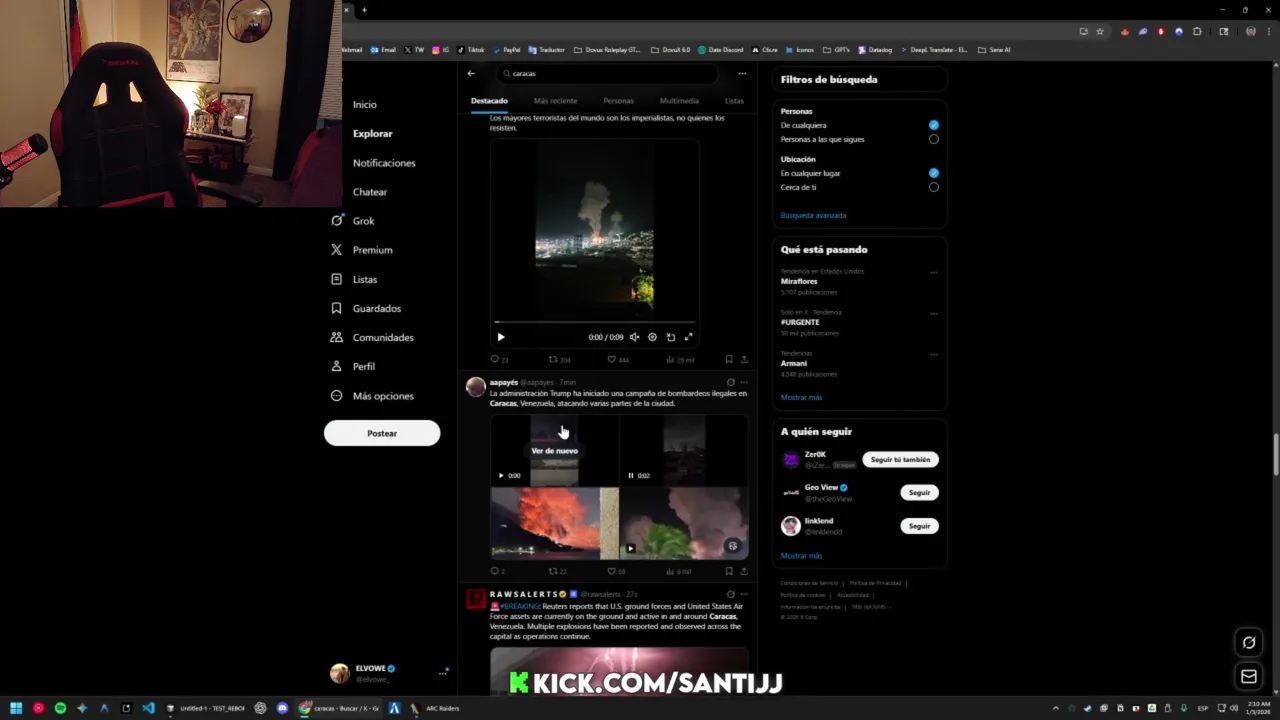1280x720 pixels.
Task: Switch to the Más reciente tab
Action: pos(555,101)
